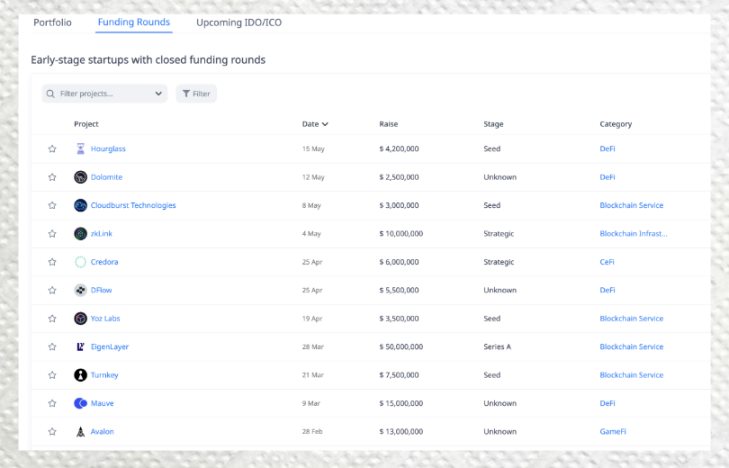Click the zkLink project logo icon
729x468 pixels.
tap(81, 234)
